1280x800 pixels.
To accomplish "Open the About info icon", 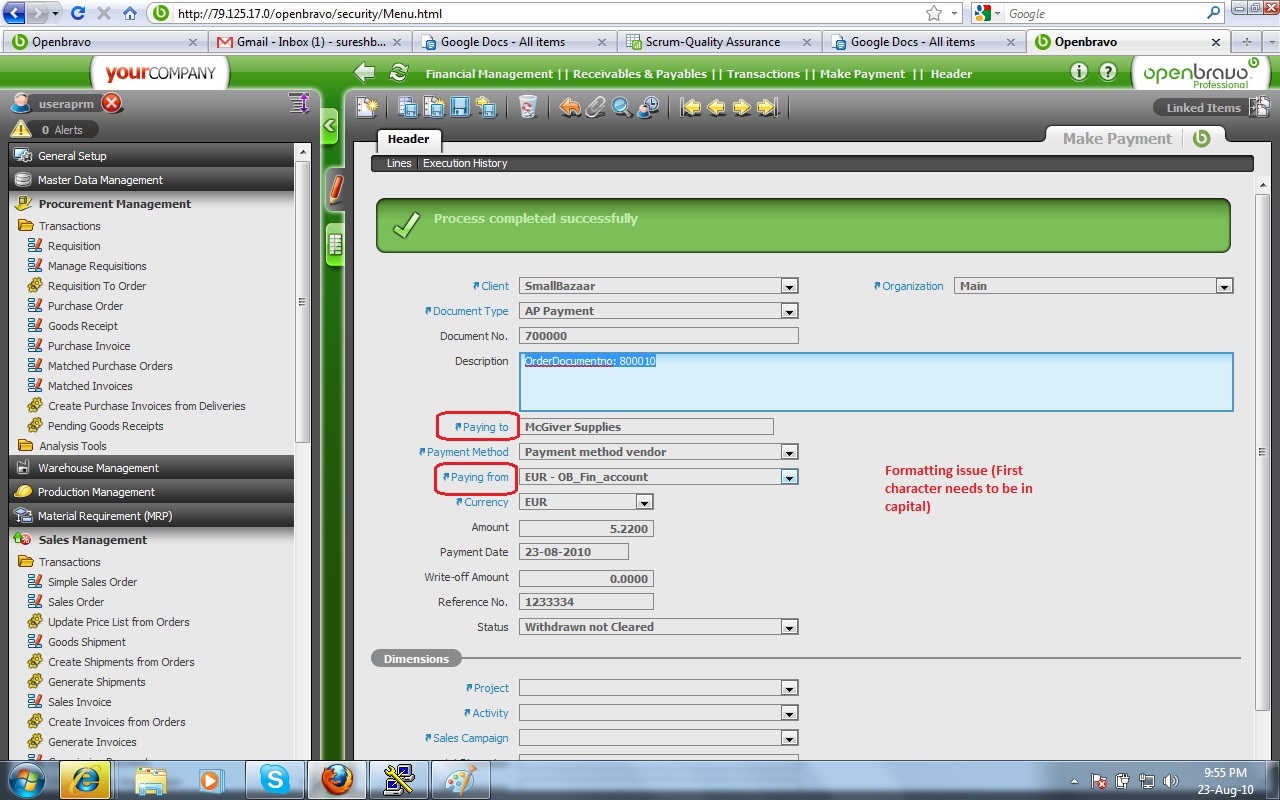I will click(x=1079, y=72).
